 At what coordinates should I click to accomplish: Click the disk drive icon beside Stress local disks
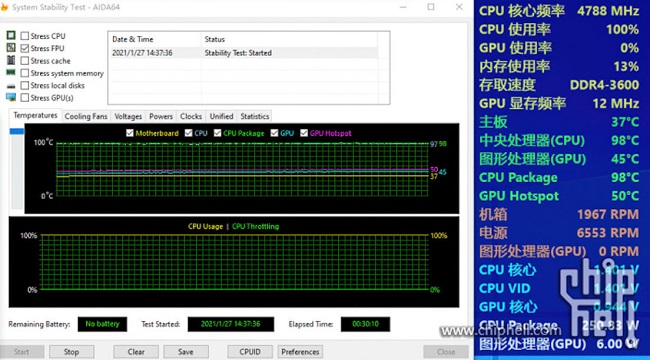point(11,85)
